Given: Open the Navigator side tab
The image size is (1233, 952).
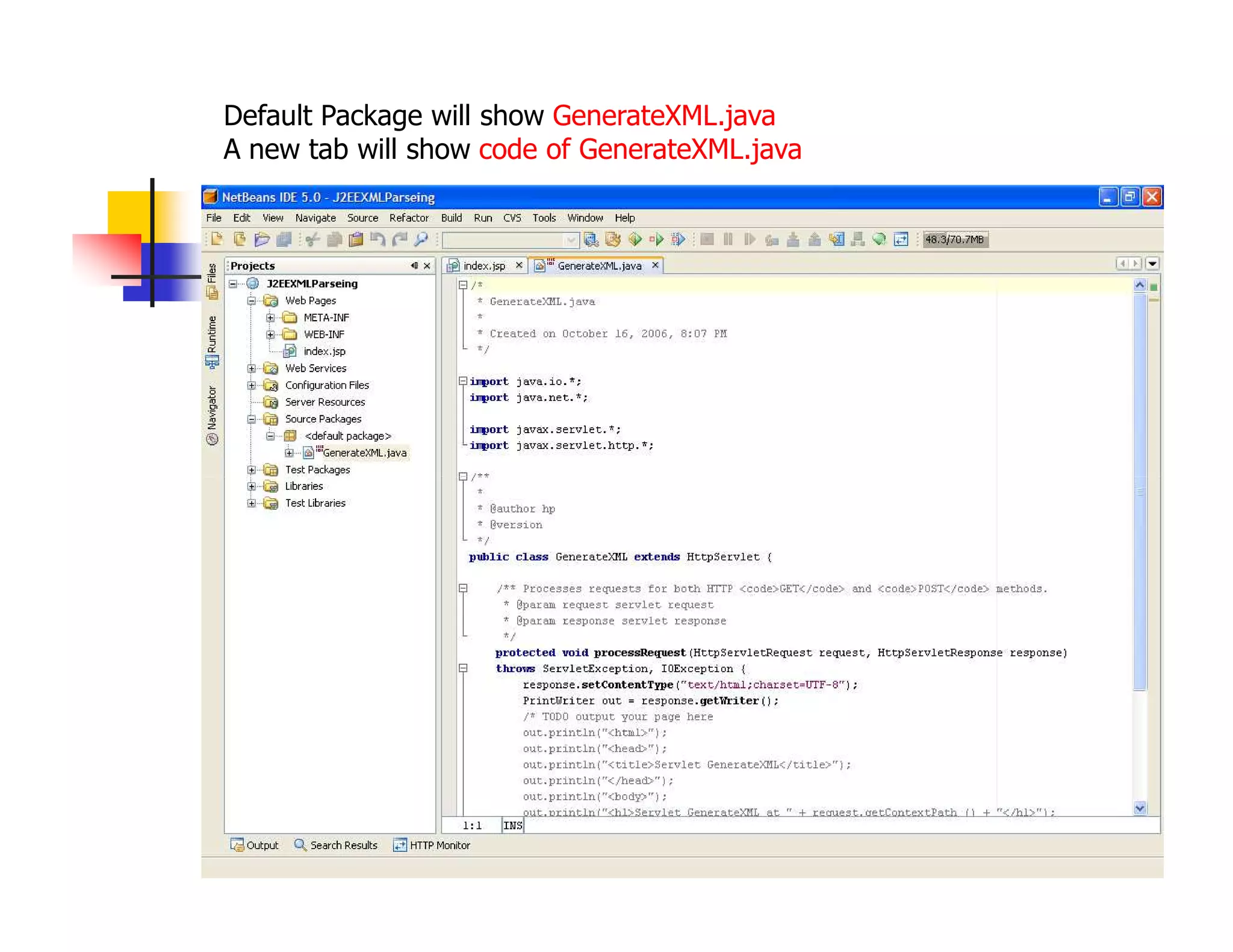Looking at the screenshot, I should click(x=212, y=415).
